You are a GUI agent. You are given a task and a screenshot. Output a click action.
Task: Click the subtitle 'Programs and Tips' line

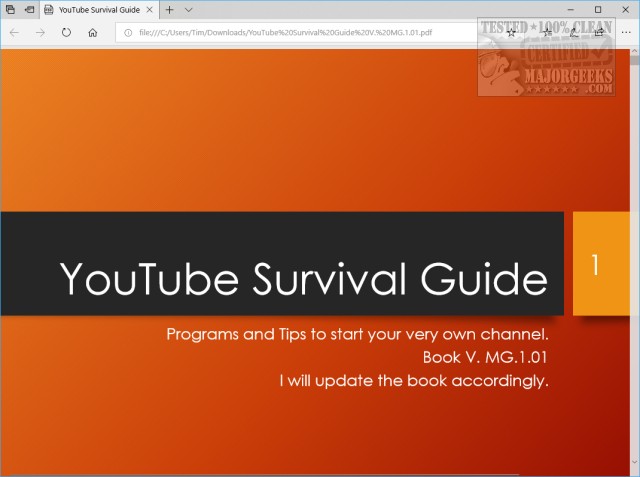tap(357, 335)
